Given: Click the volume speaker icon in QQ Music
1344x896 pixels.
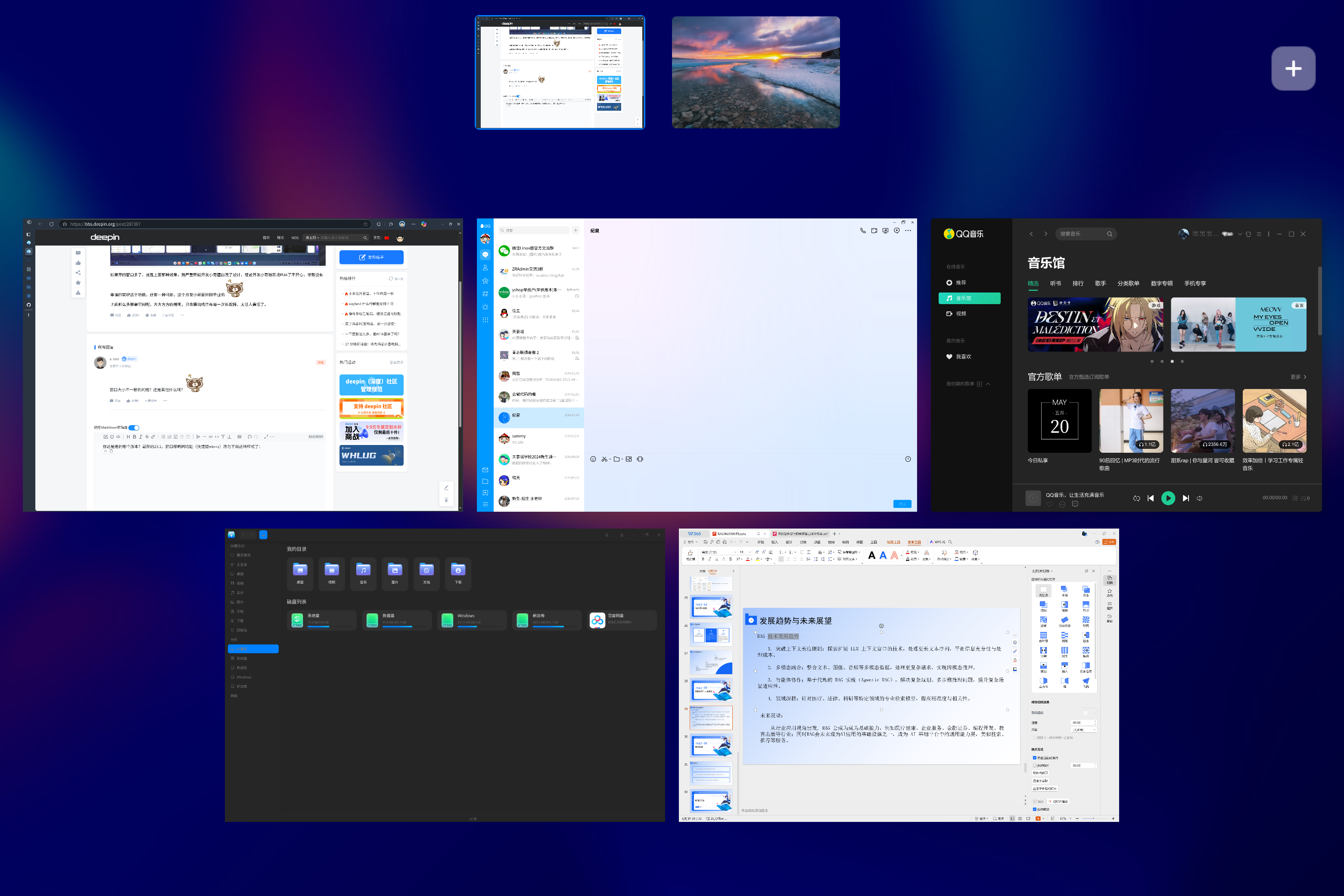Looking at the screenshot, I should 1199,498.
